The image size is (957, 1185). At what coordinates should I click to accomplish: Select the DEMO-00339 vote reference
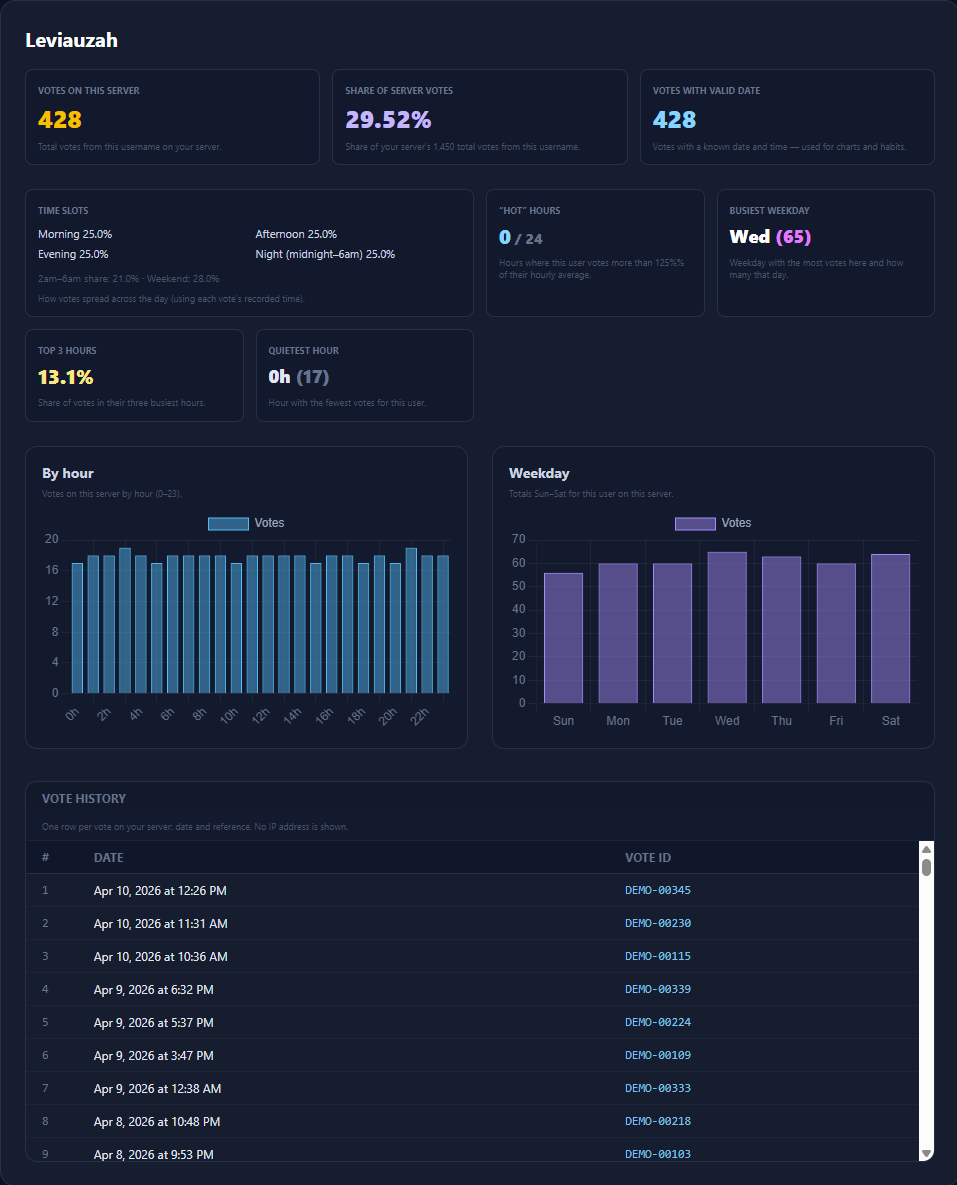pyautogui.click(x=657, y=989)
